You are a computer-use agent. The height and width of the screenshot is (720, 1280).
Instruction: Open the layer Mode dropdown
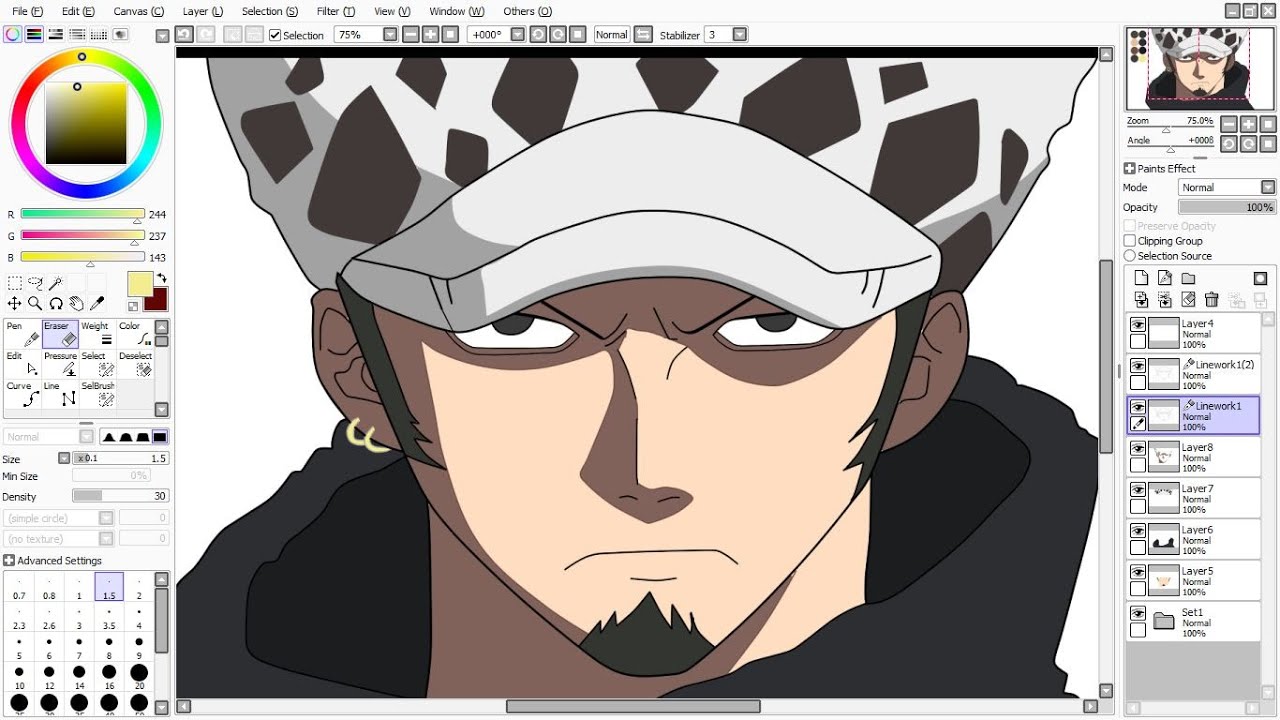(1226, 188)
